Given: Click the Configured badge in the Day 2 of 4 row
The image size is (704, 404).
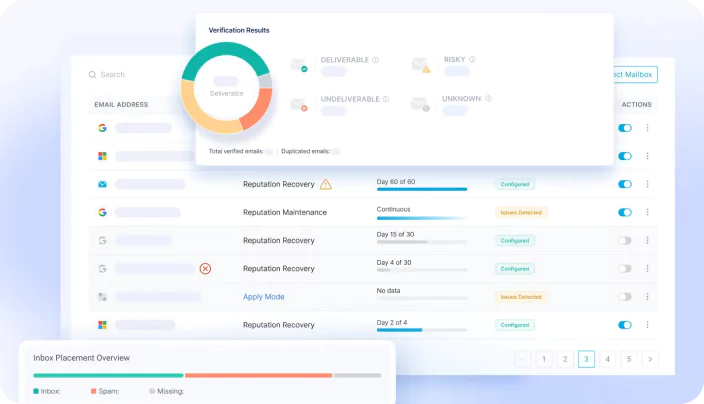Looking at the screenshot, I should 515,325.
